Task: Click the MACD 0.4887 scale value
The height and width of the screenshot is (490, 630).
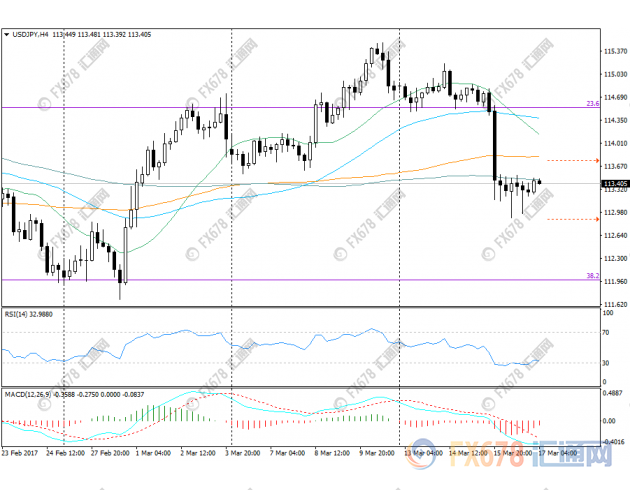Action: (x=612, y=393)
